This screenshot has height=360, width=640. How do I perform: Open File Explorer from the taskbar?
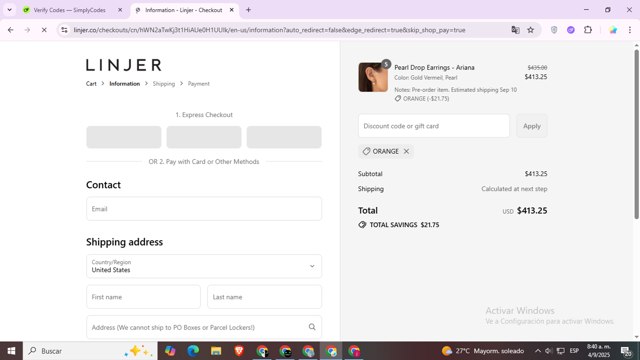(216, 351)
